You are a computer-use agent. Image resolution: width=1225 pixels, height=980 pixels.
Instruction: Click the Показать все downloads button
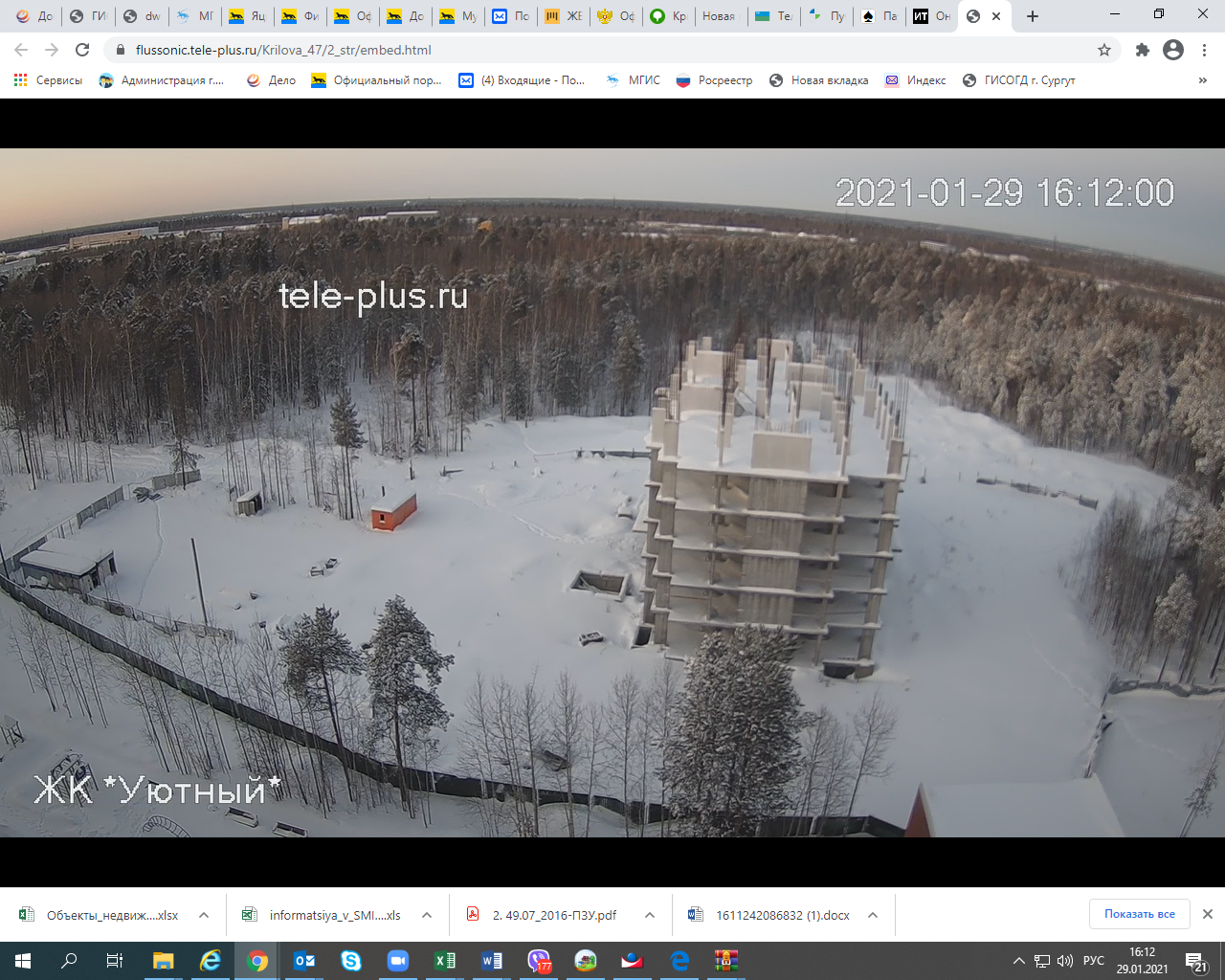(1139, 914)
